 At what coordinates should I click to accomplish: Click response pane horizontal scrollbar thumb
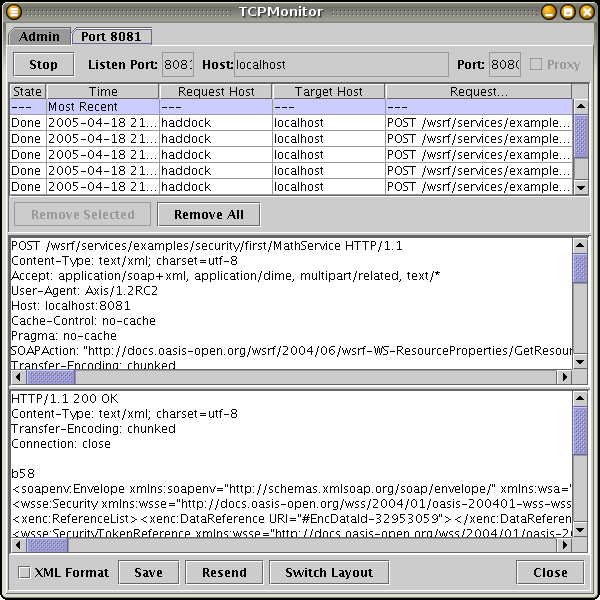[47, 545]
